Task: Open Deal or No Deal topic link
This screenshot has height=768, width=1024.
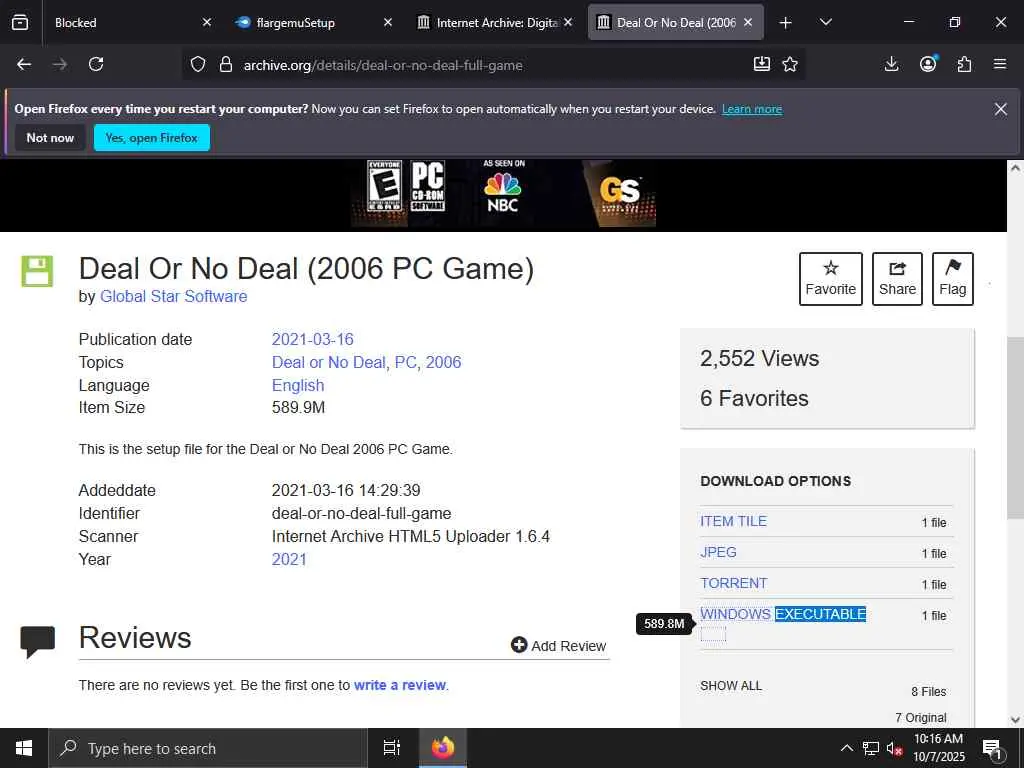Action: click(x=328, y=362)
